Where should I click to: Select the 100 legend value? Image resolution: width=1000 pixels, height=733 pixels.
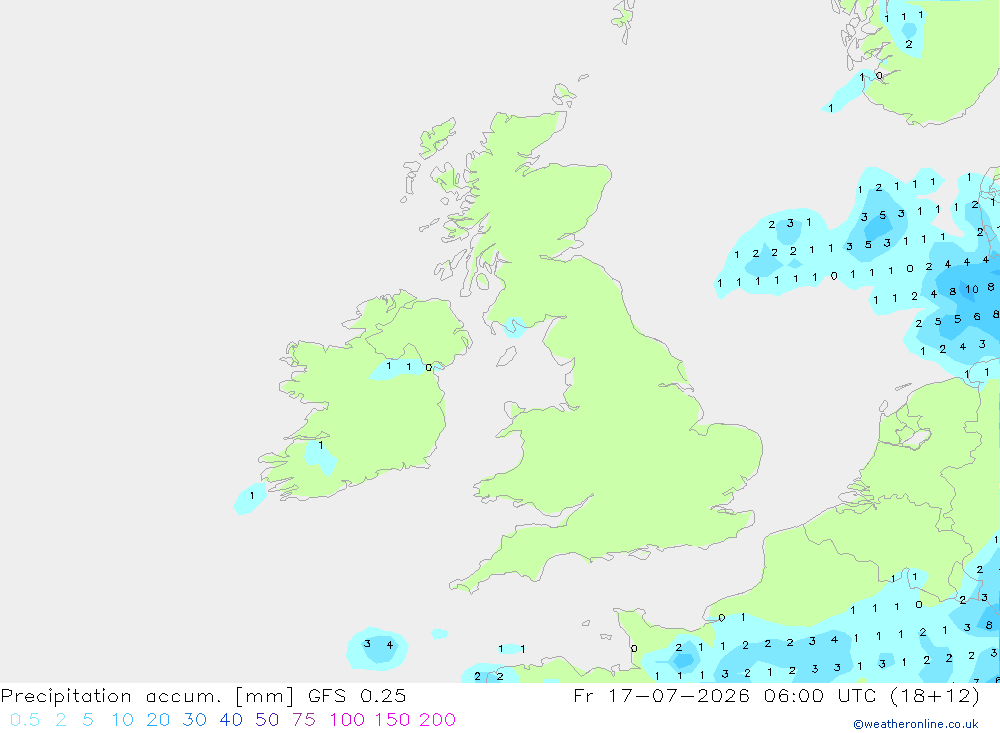point(347,720)
